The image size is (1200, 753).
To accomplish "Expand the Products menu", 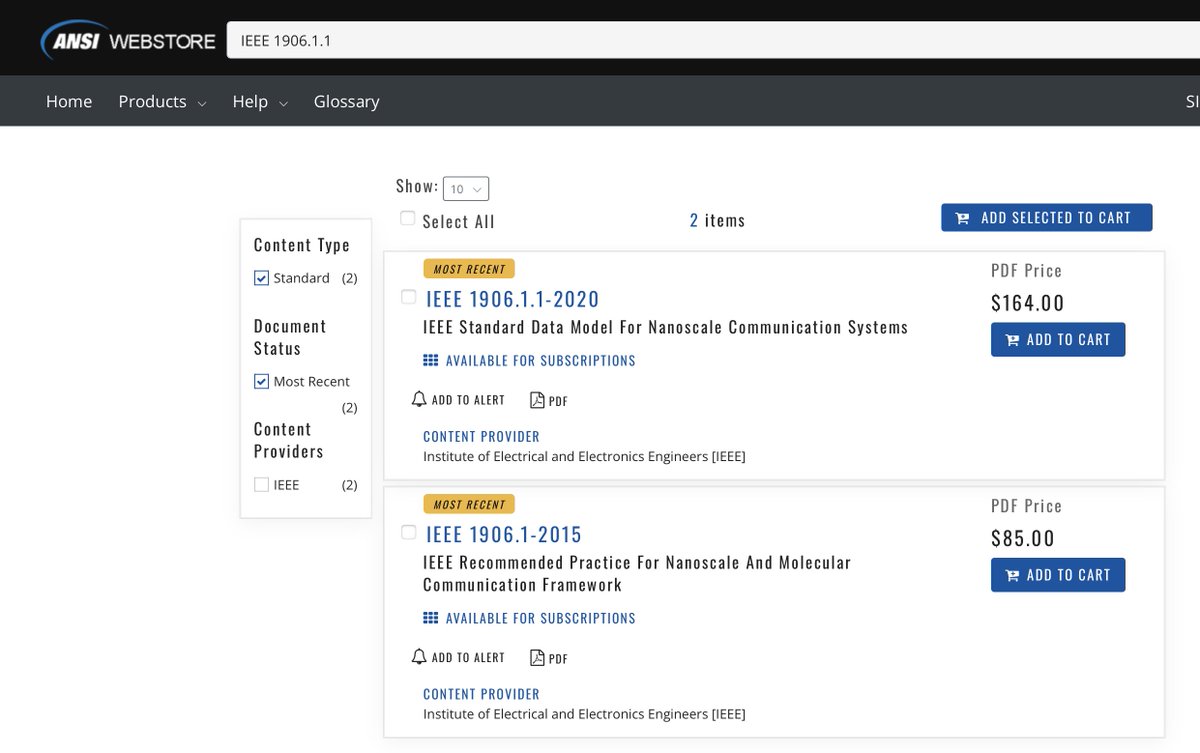I will pyautogui.click(x=162, y=101).
